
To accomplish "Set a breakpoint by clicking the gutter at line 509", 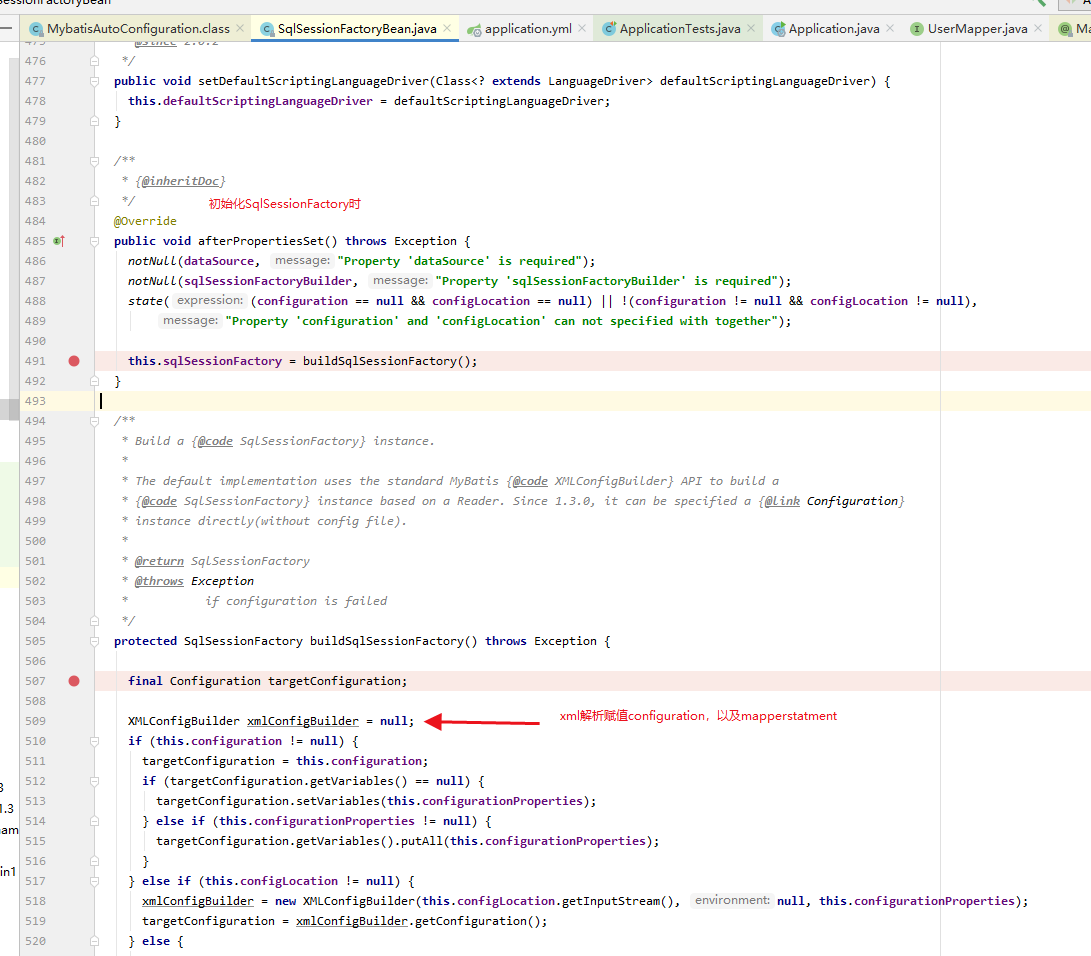I will pyautogui.click(x=74, y=720).
